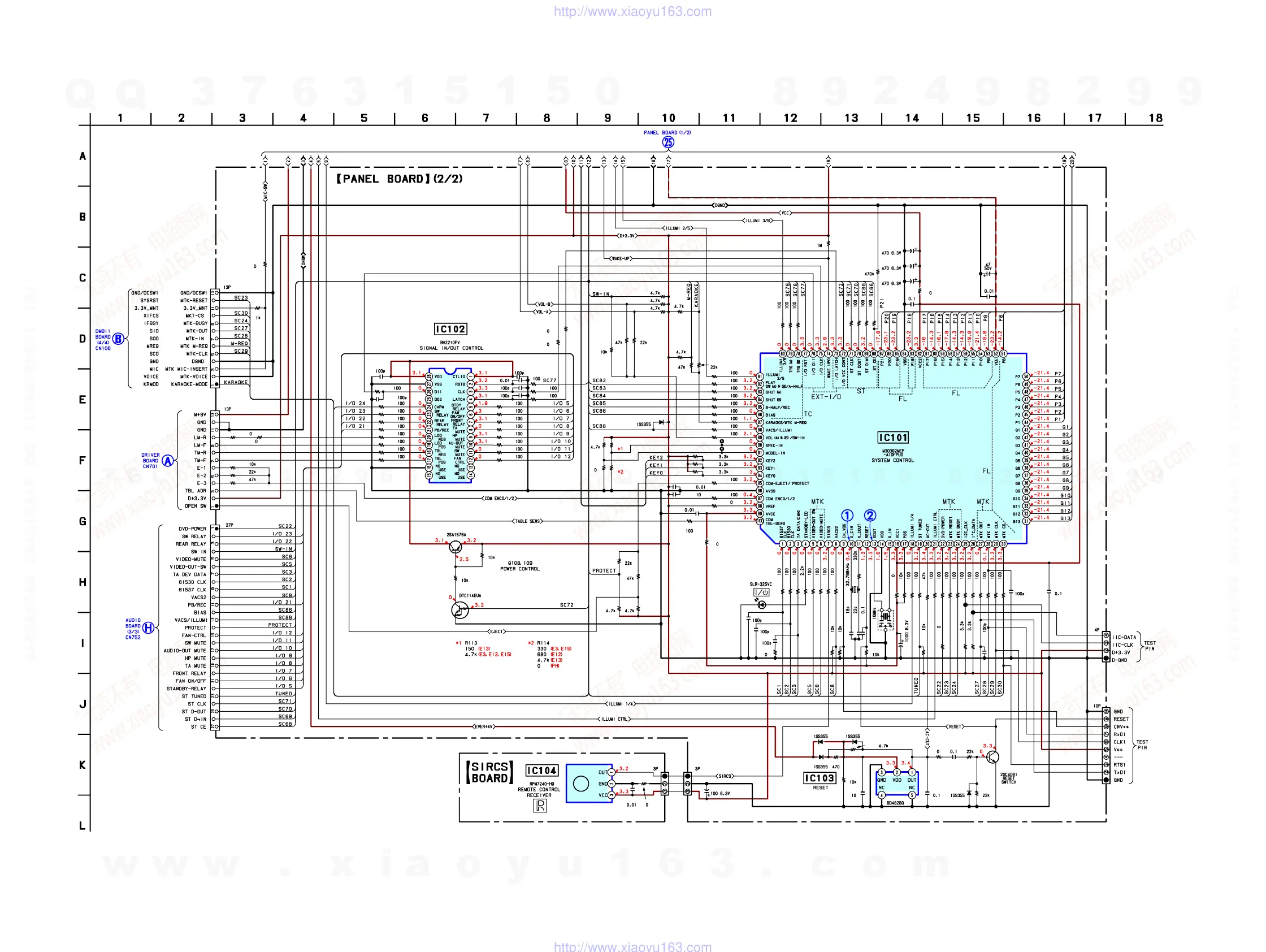Select the IC101 System Control label
Viewport: 1266px width, 952px height.
click(893, 438)
